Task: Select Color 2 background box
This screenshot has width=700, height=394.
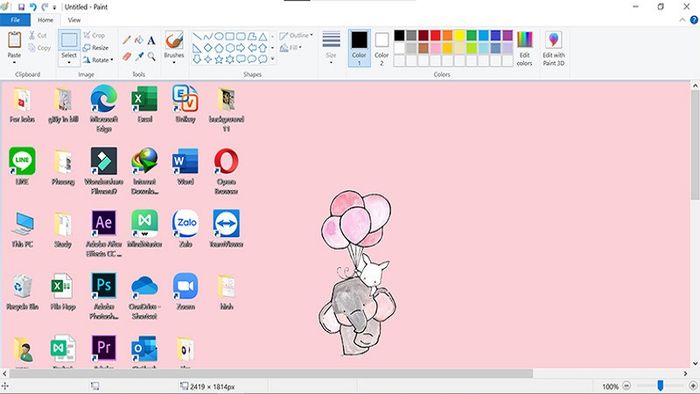Action: coord(381,48)
